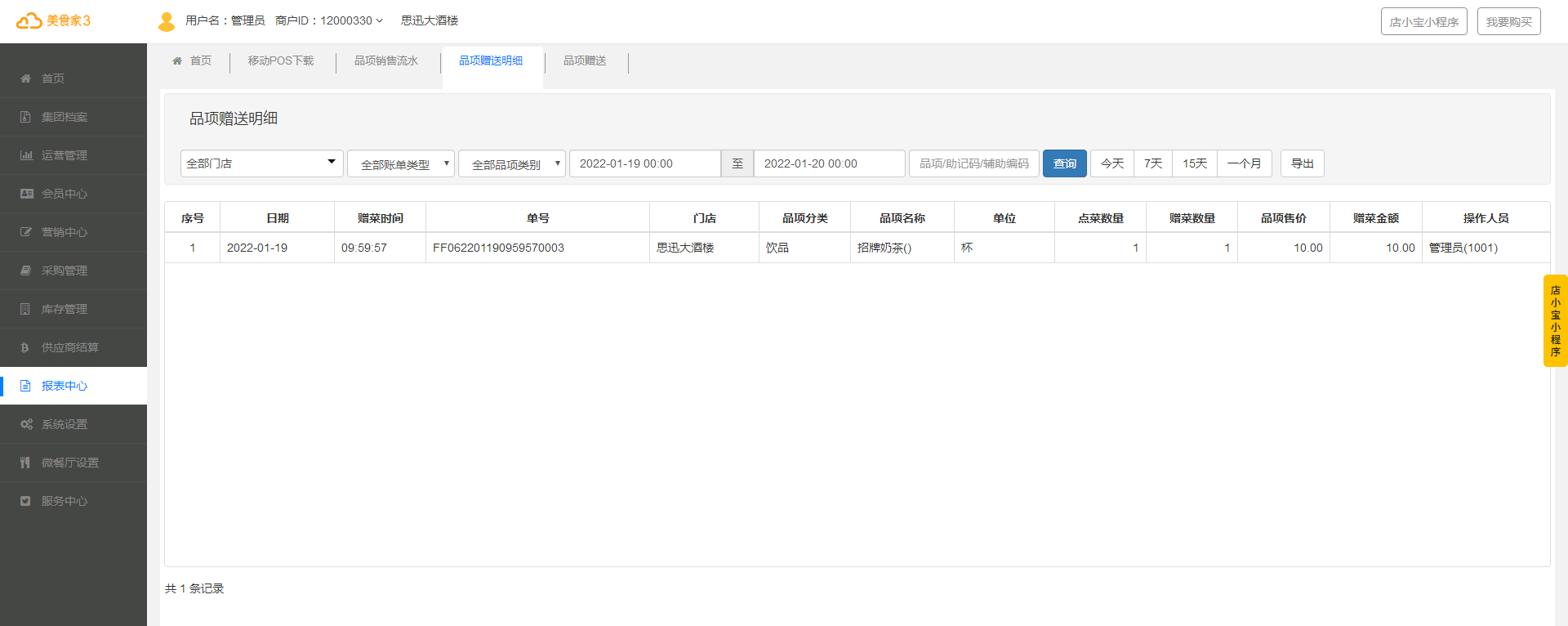Switch to the 品项销售流水 tab
Screen dimensions: 1568x626
[x=386, y=60]
